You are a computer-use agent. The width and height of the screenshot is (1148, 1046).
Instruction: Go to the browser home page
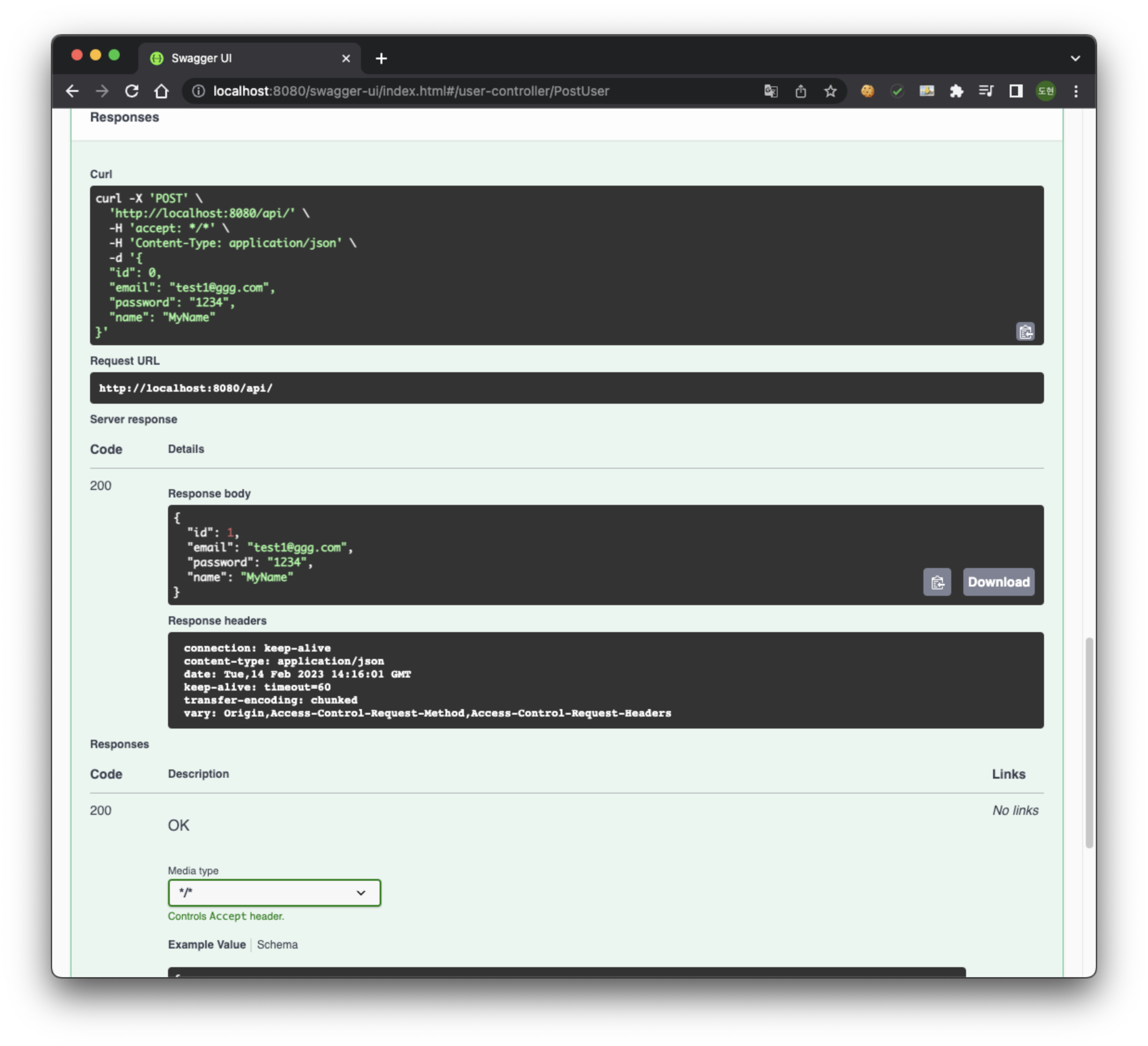162,91
